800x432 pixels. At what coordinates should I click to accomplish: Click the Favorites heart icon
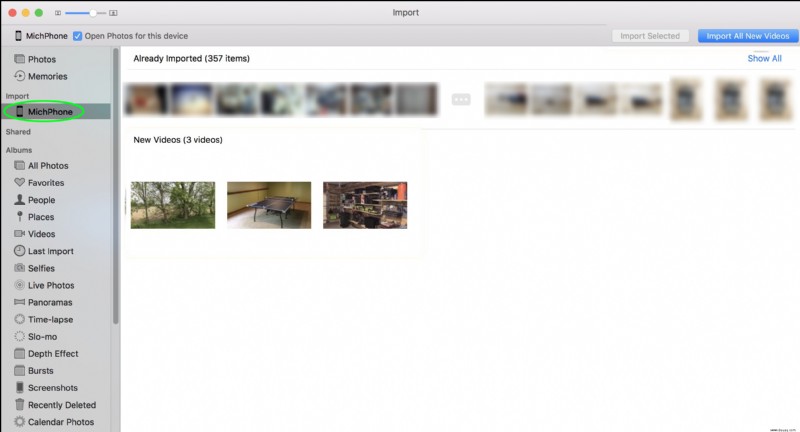coord(19,182)
